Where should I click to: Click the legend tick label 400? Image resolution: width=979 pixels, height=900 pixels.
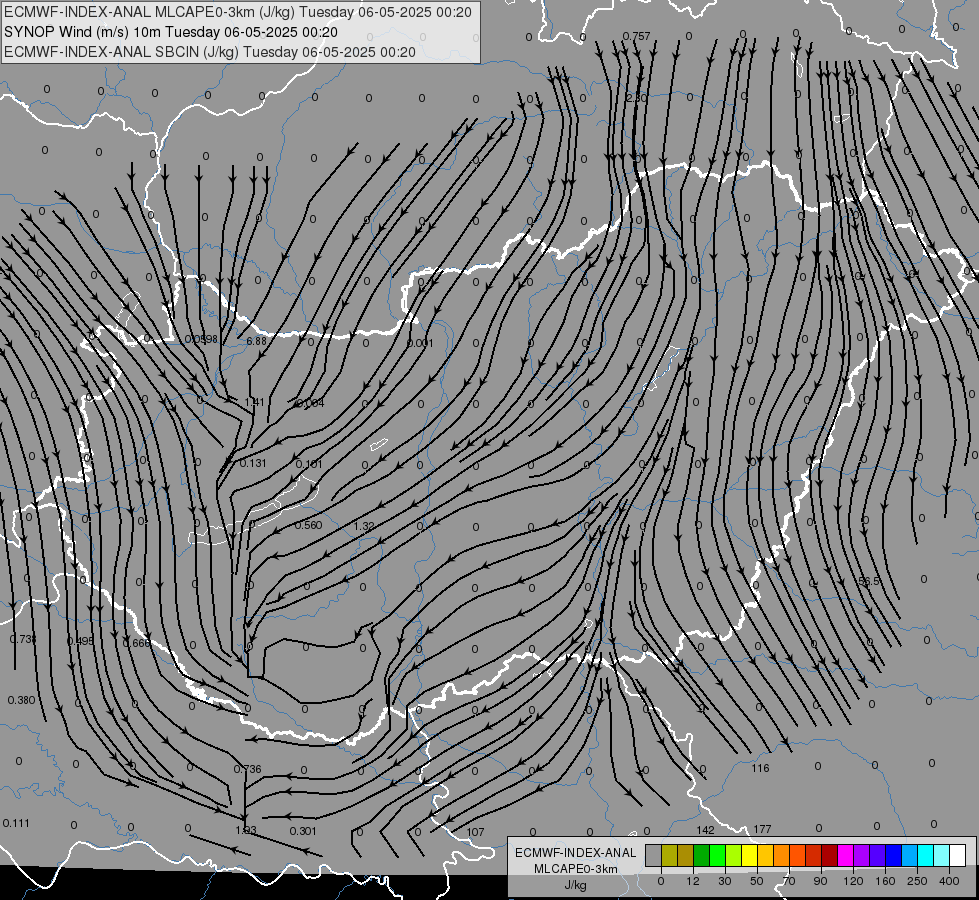click(949, 881)
